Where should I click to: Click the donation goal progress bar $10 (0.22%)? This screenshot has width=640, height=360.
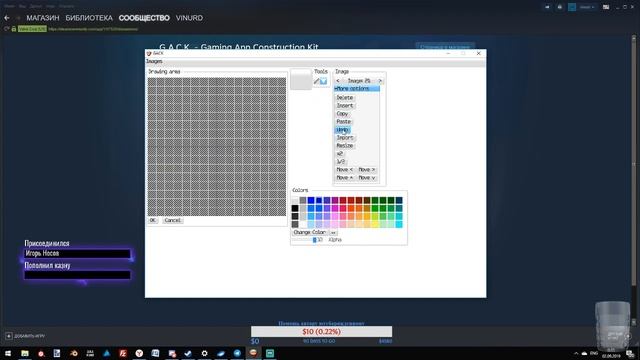tap(321, 331)
